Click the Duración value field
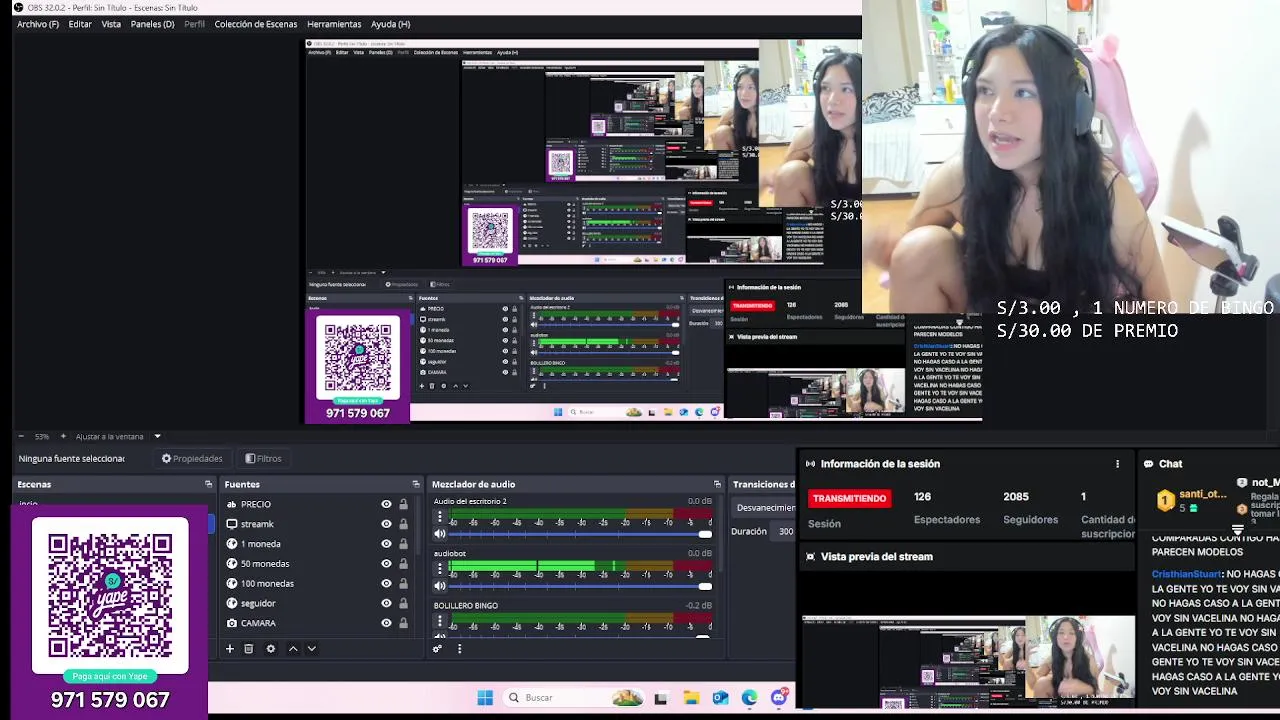 click(785, 531)
